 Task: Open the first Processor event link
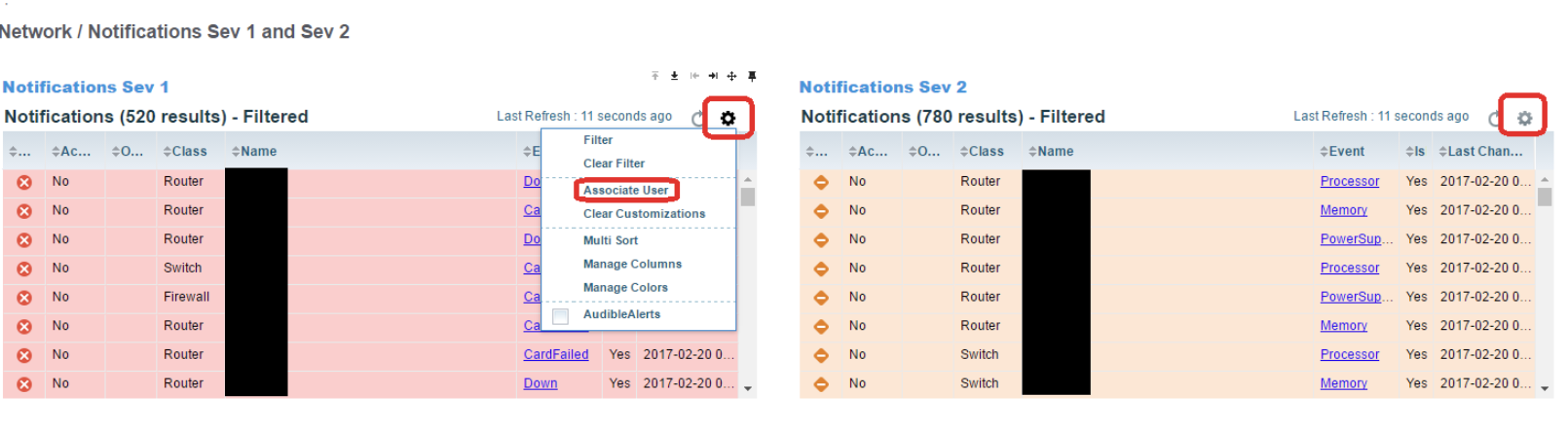tap(1349, 182)
